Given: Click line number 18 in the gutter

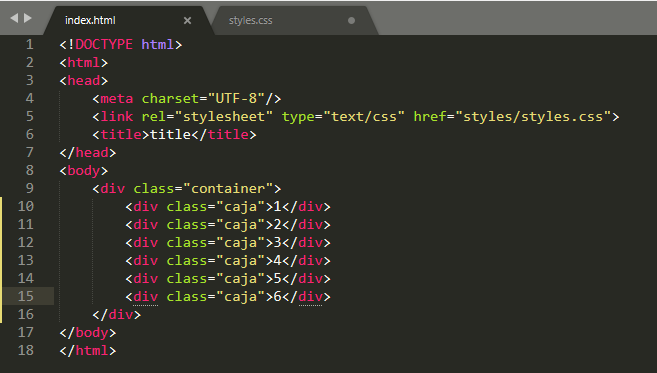Looking at the screenshot, I should [x=26, y=350].
